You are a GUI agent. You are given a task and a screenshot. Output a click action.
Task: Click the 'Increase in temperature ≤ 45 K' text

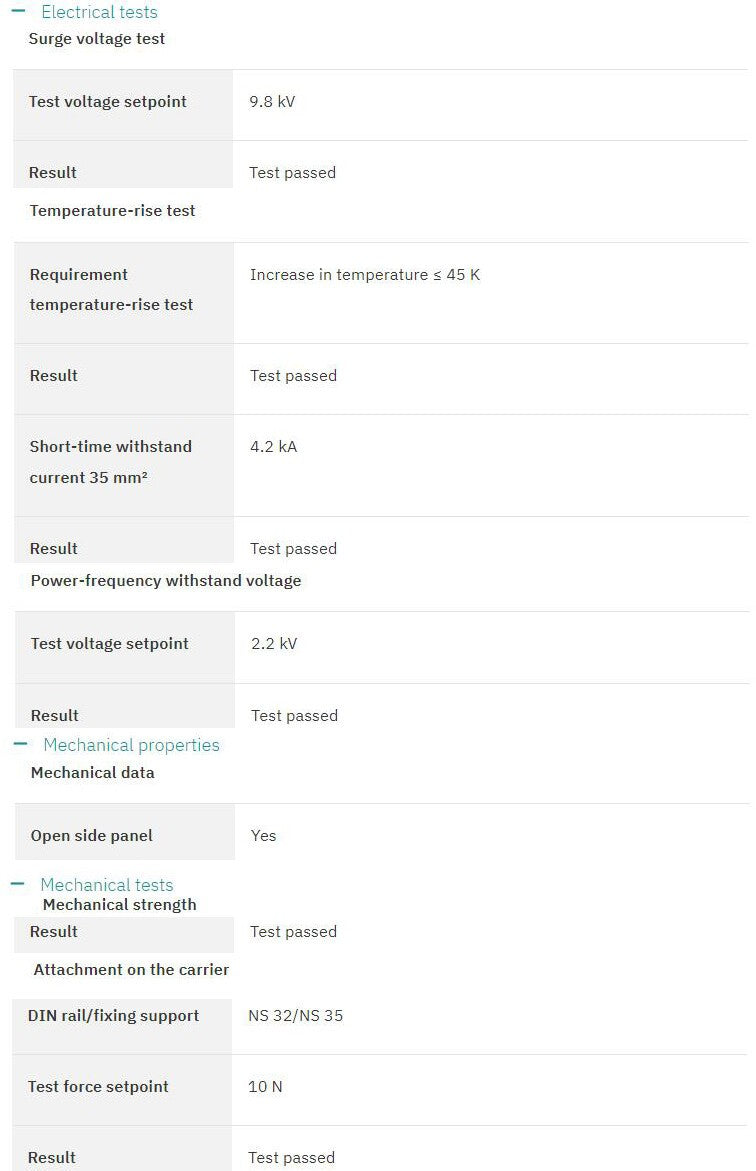click(365, 274)
